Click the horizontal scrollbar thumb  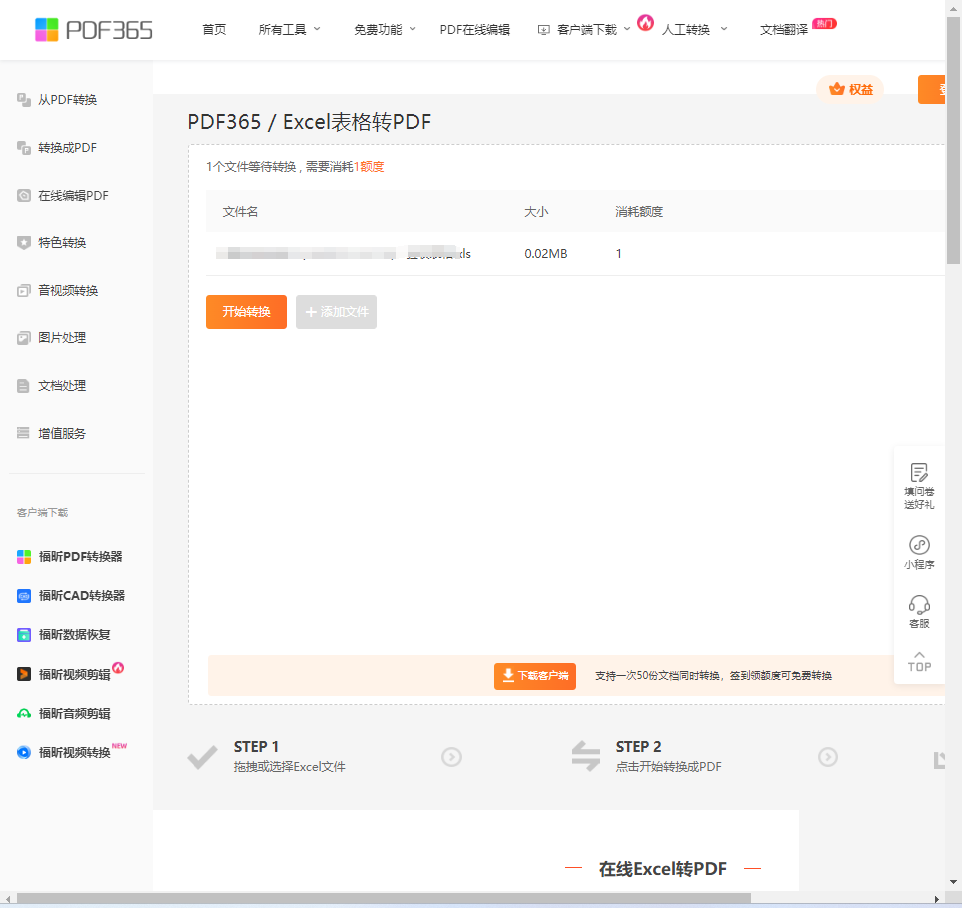point(384,899)
